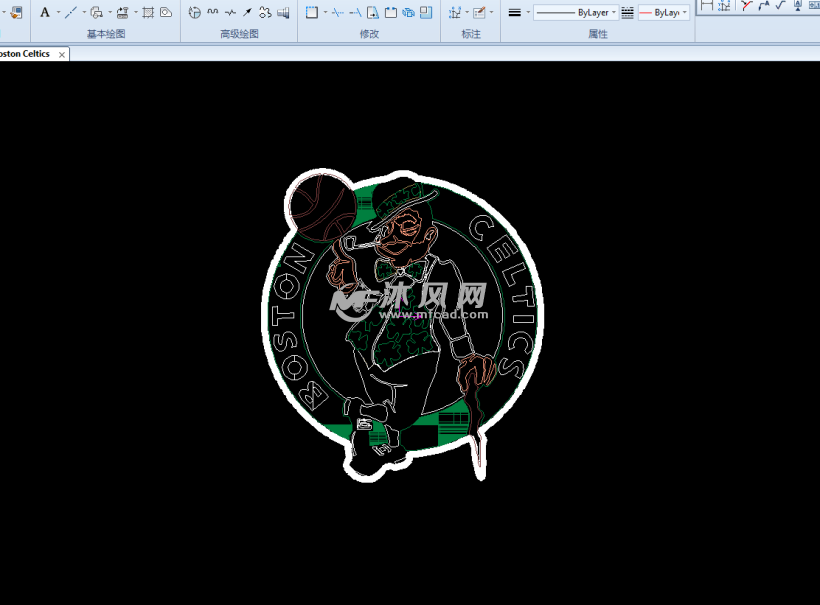Open the linetype ByLayer dropdown

tap(614, 12)
